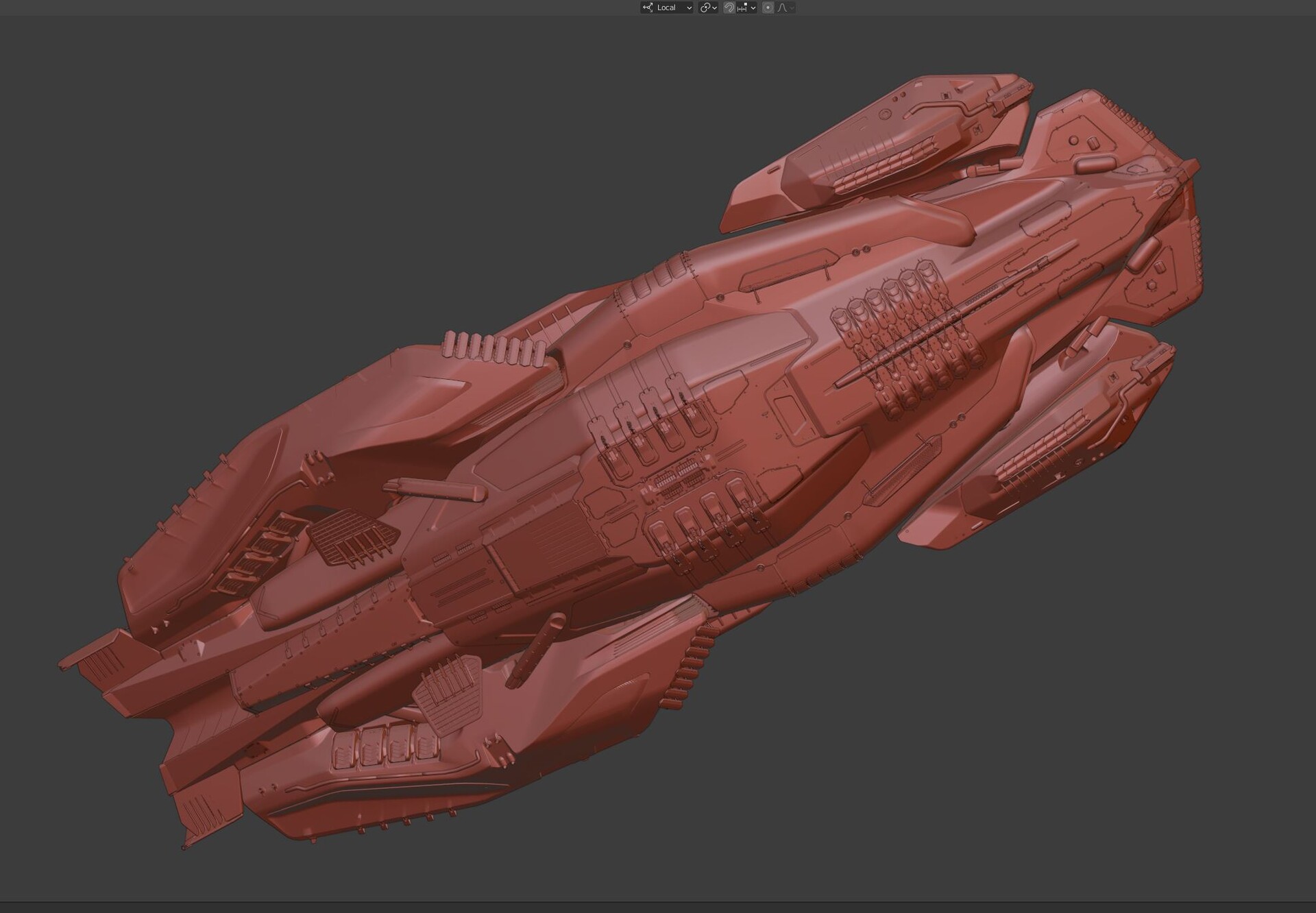Click the chevron beside the Local label
The height and width of the screenshot is (913, 1316).
[689, 8]
